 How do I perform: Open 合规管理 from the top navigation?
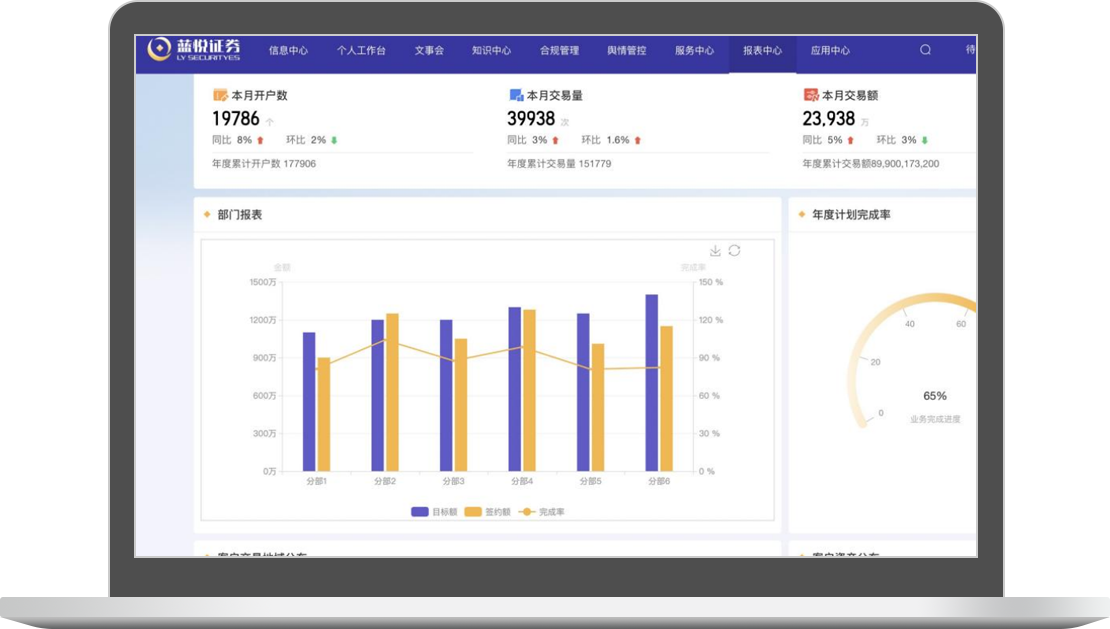coord(559,51)
